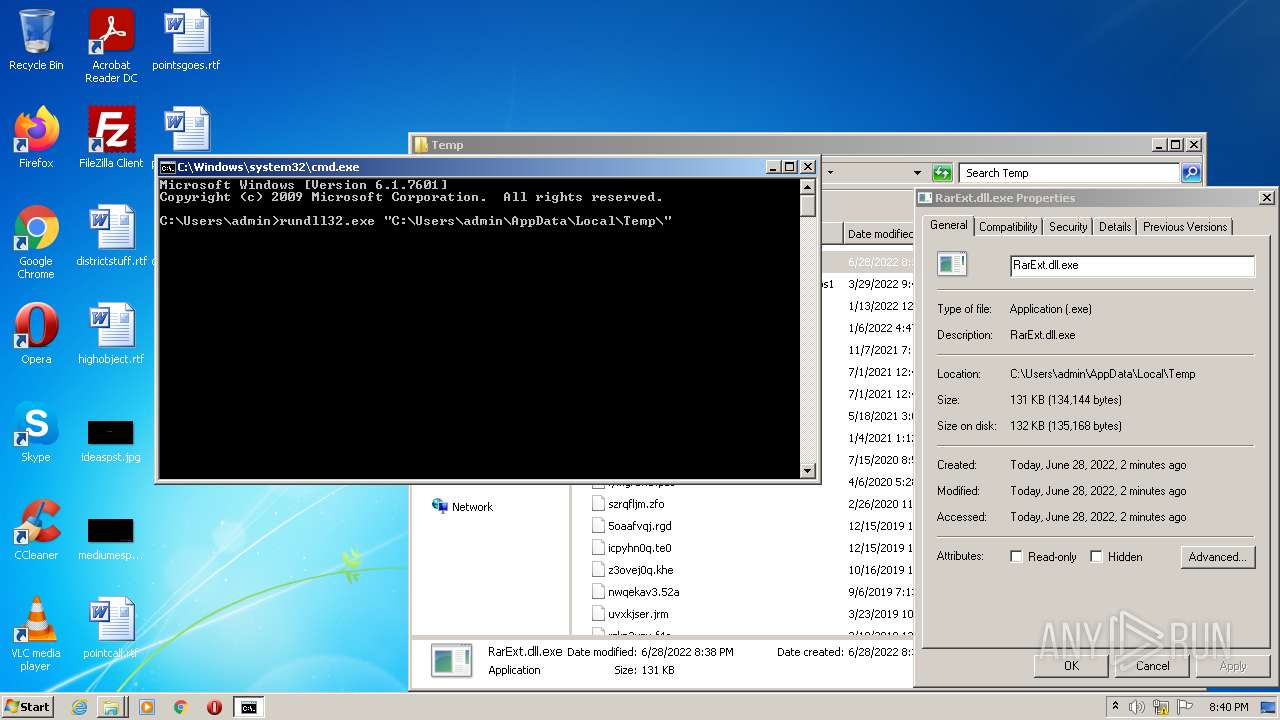
Task: Click the Advanced... attributes button
Action: click(x=1217, y=557)
